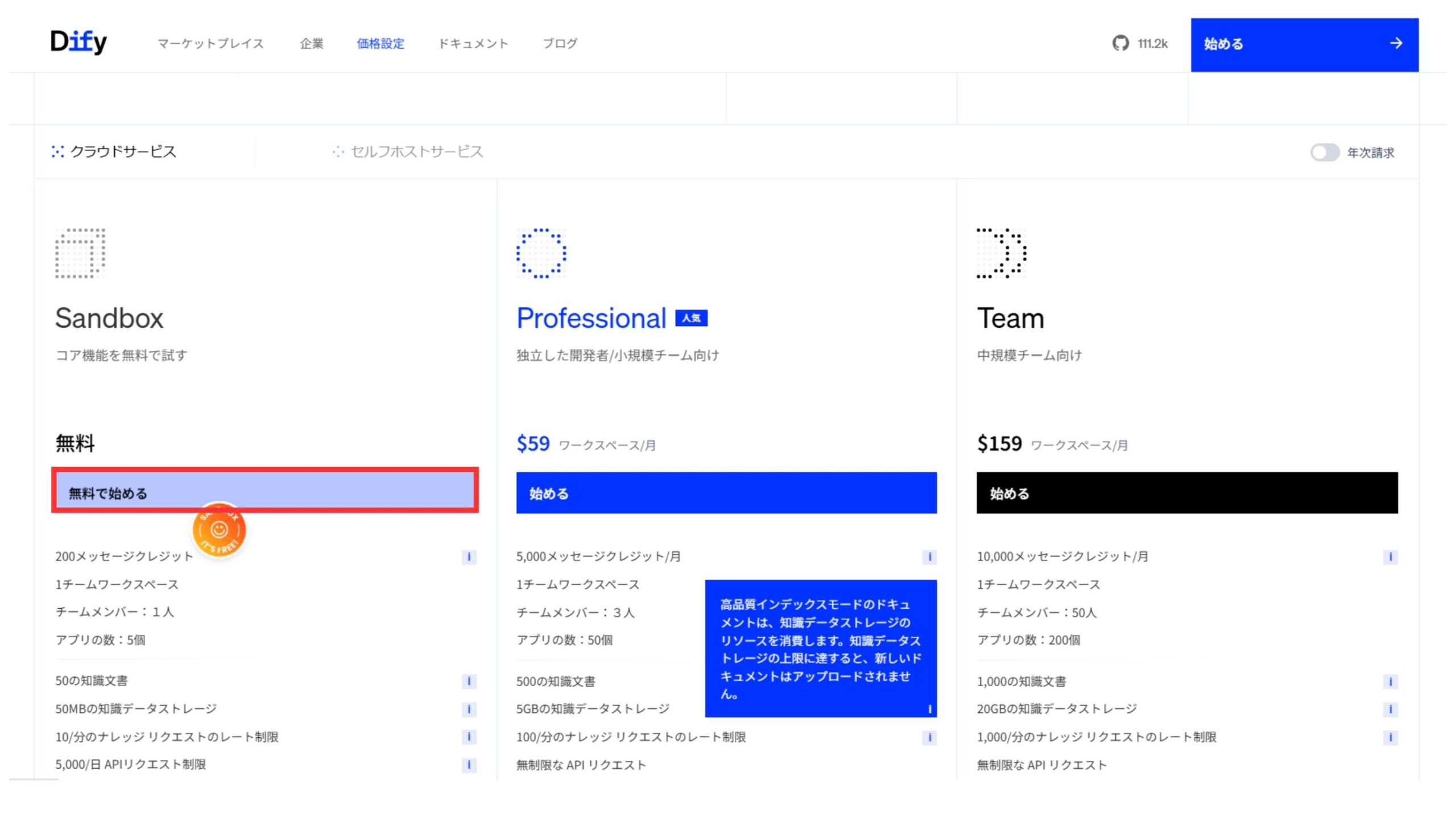Click the Dify logo
1456x813 pixels.
click(78, 42)
